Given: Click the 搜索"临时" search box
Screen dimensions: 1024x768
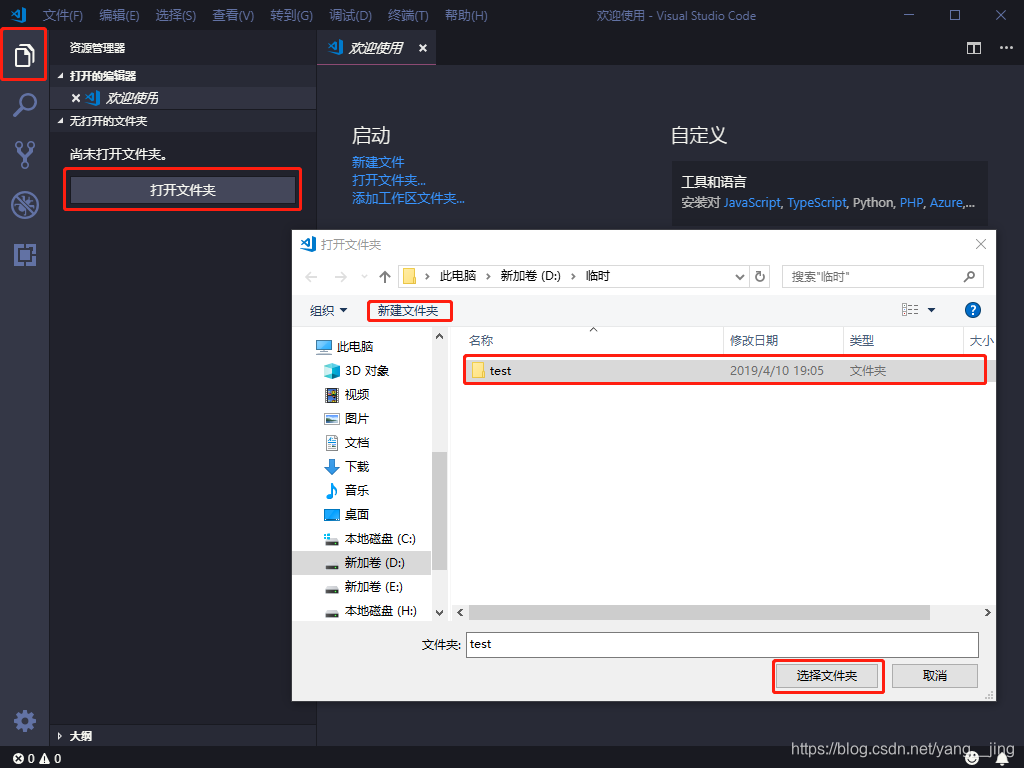Looking at the screenshot, I should coord(882,276).
